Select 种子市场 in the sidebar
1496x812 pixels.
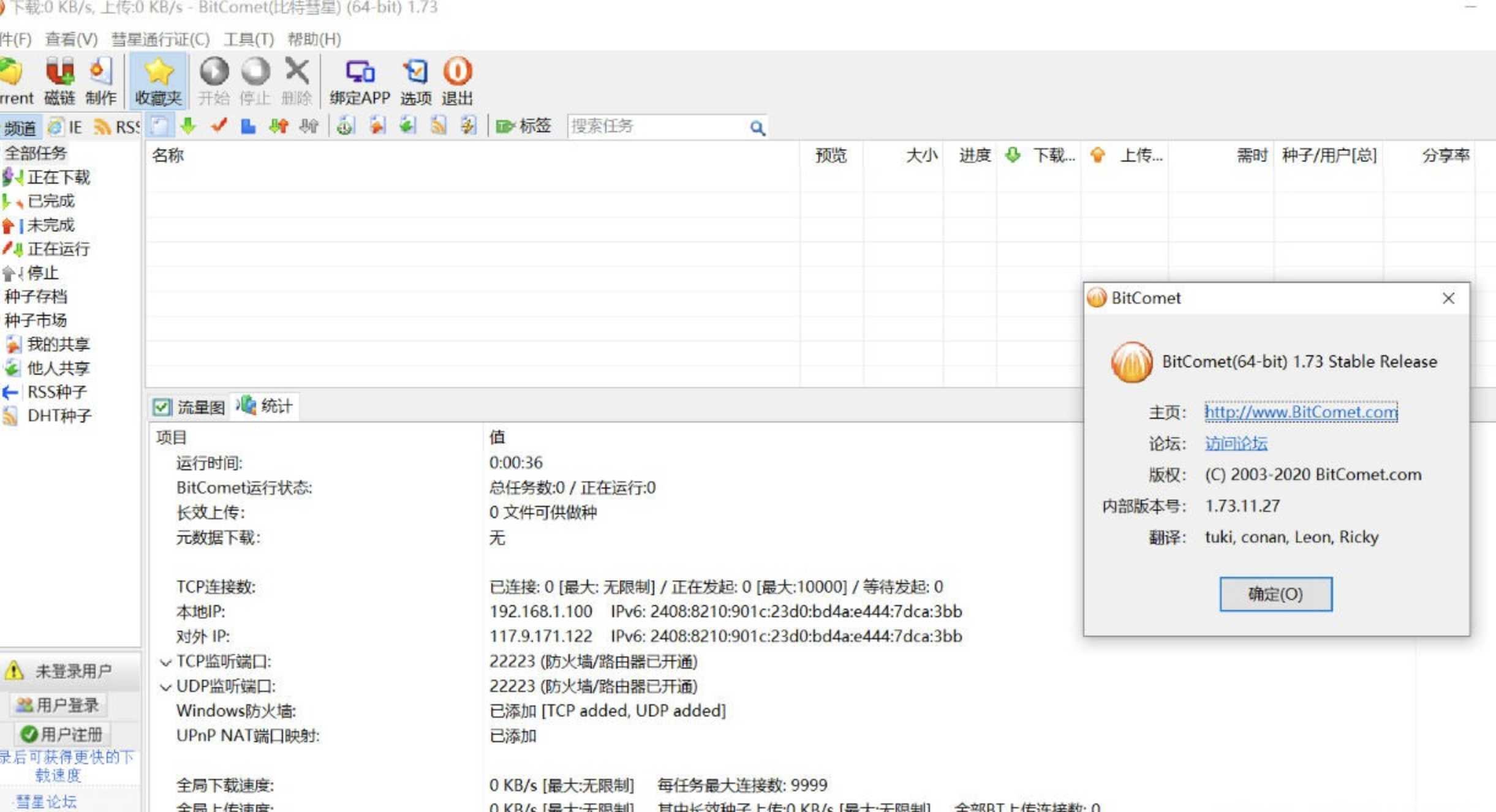click(x=36, y=320)
